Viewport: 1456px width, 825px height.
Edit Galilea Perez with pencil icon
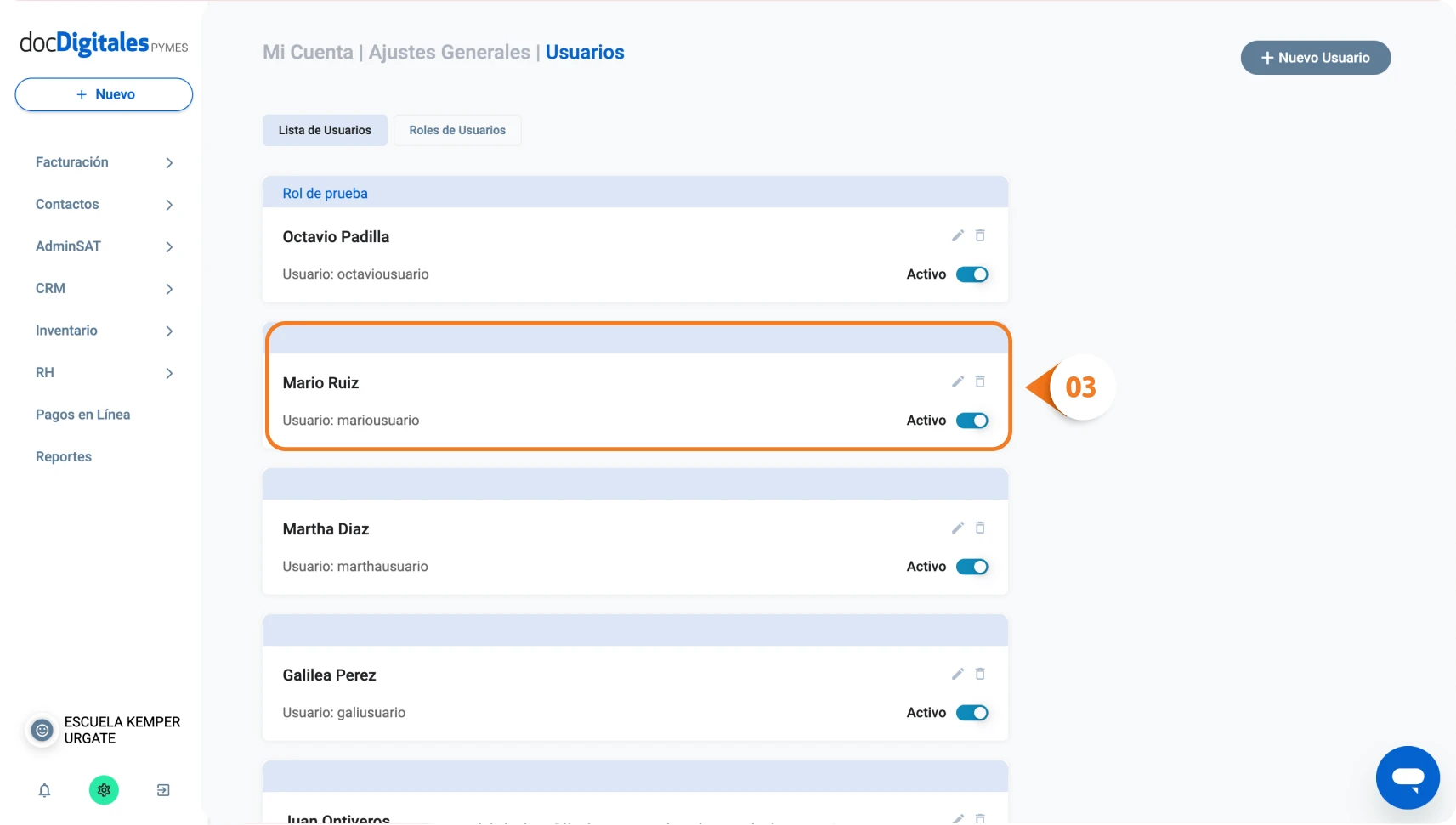pos(958,674)
